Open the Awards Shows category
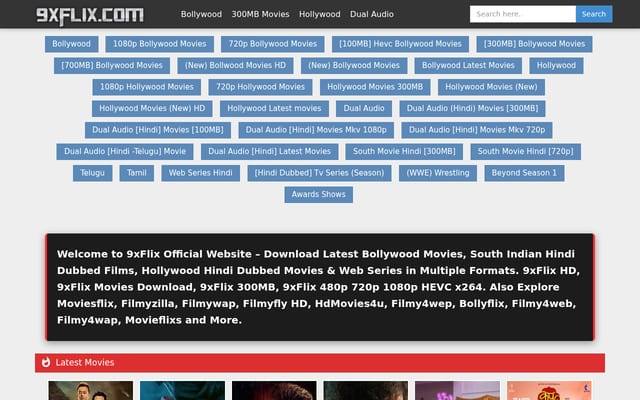The height and width of the screenshot is (400, 640). (319, 195)
